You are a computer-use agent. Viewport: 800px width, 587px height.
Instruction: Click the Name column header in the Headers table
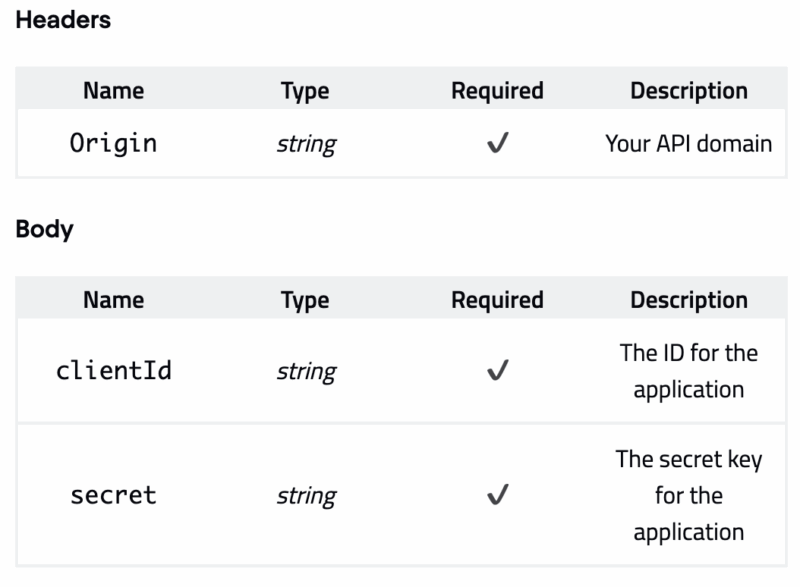113,90
